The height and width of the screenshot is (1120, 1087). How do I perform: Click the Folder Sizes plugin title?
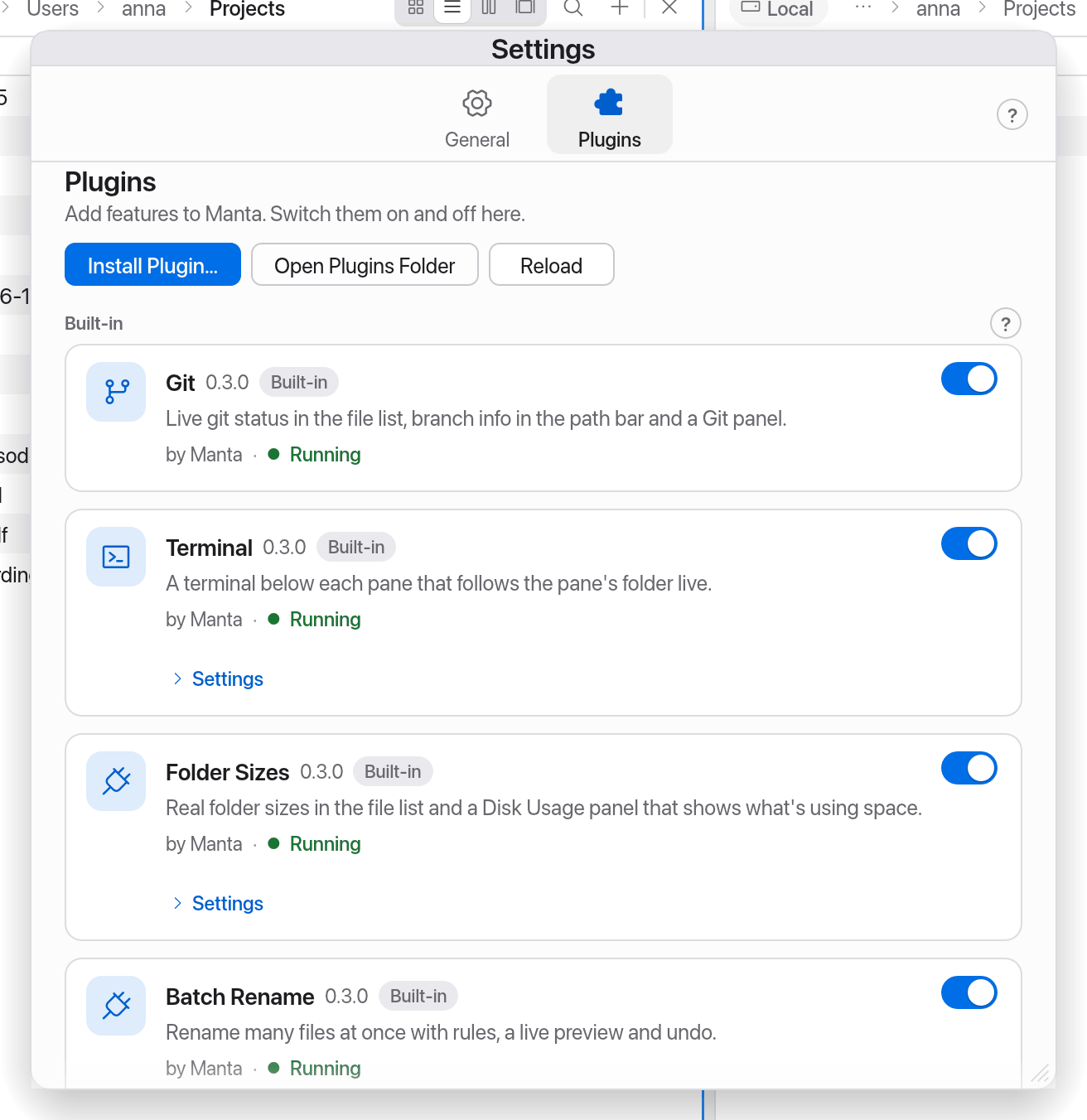tap(227, 772)
